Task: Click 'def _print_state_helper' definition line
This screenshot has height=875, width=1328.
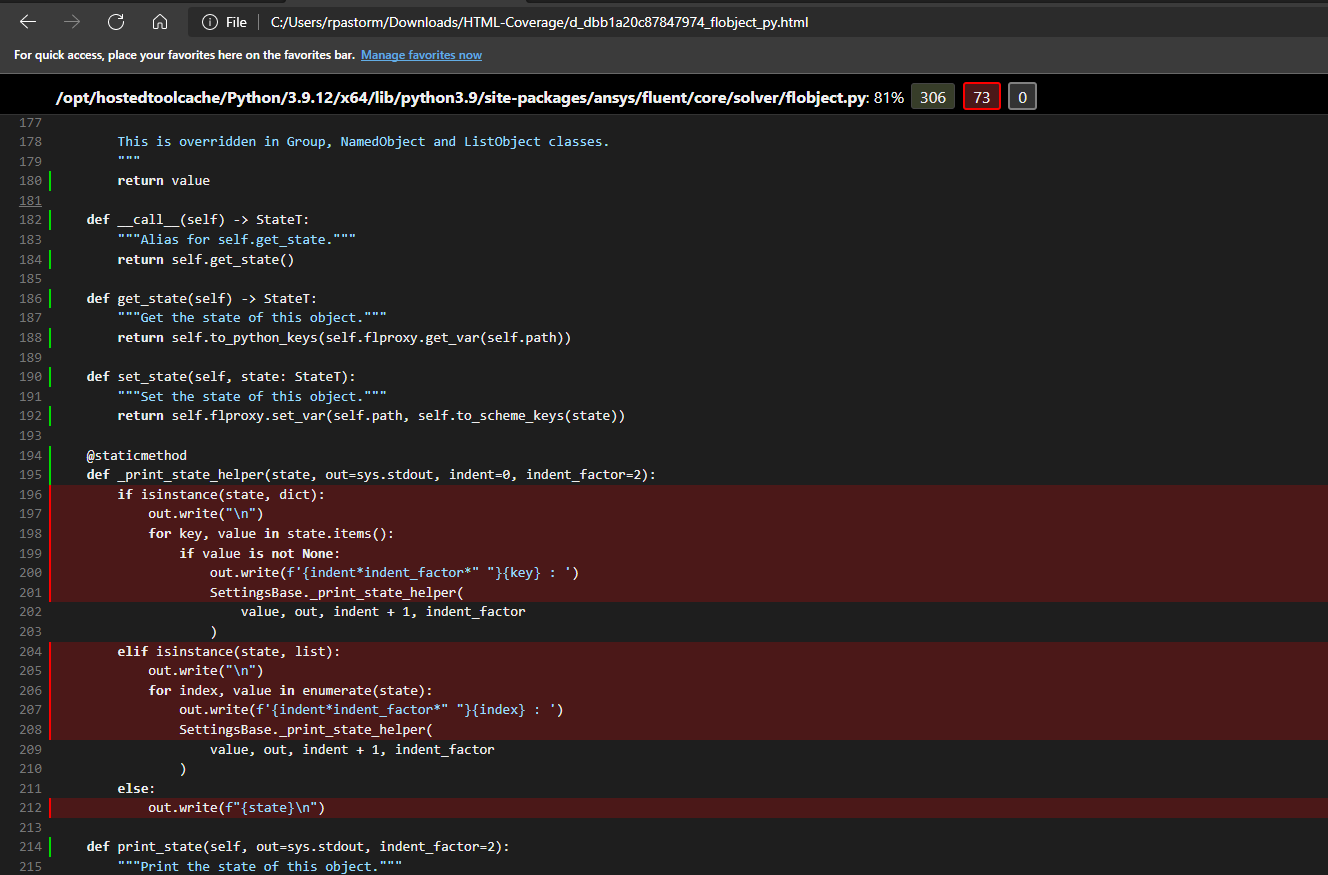Action: coord(371,475)
